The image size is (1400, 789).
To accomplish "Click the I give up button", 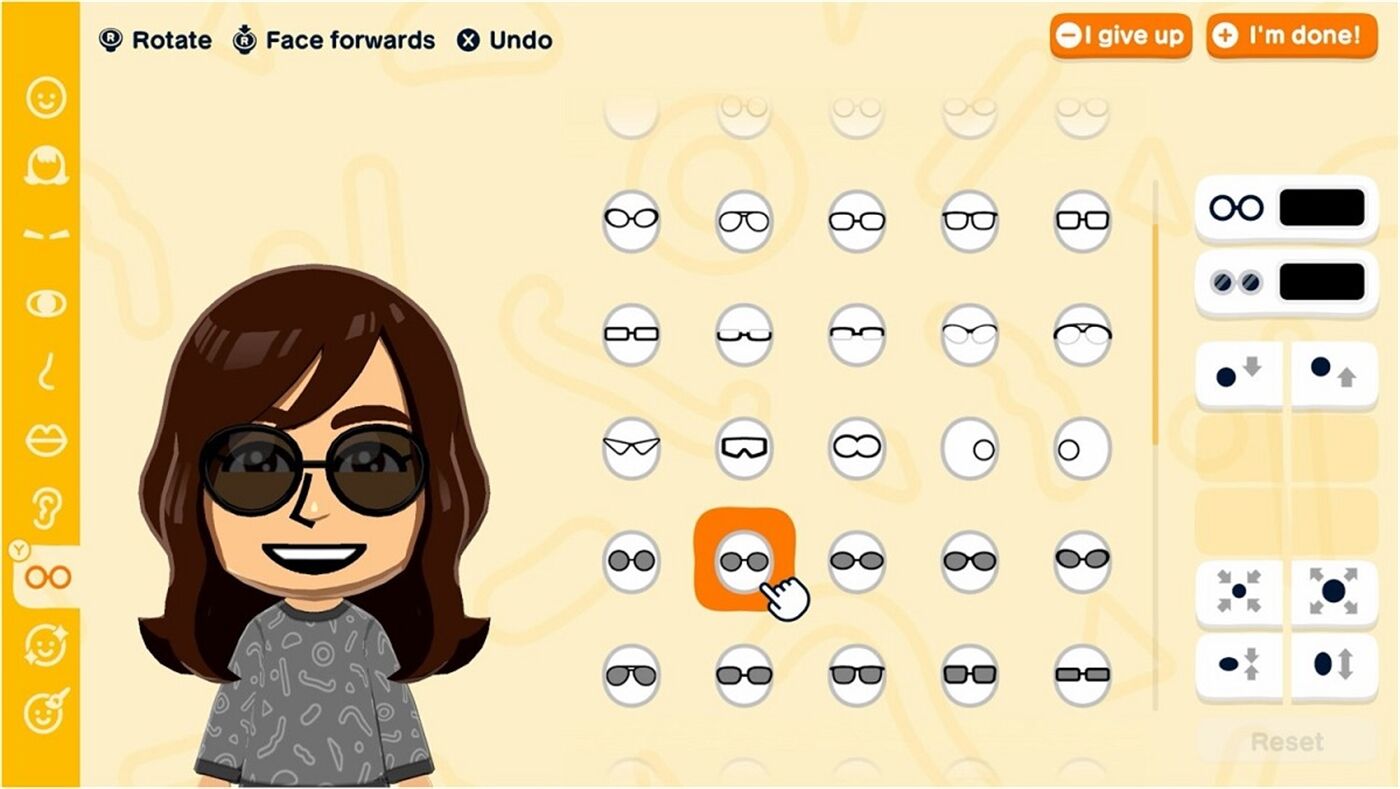I will [x=1120, y=36].
